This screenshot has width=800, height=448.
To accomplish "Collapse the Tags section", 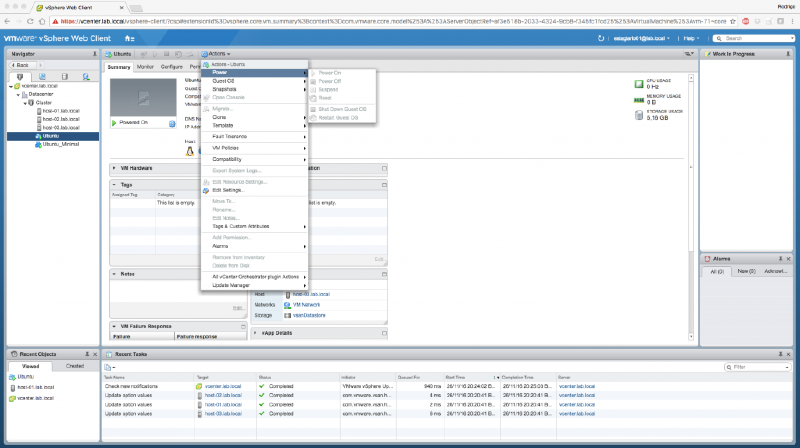I will (x=114, y=185).
